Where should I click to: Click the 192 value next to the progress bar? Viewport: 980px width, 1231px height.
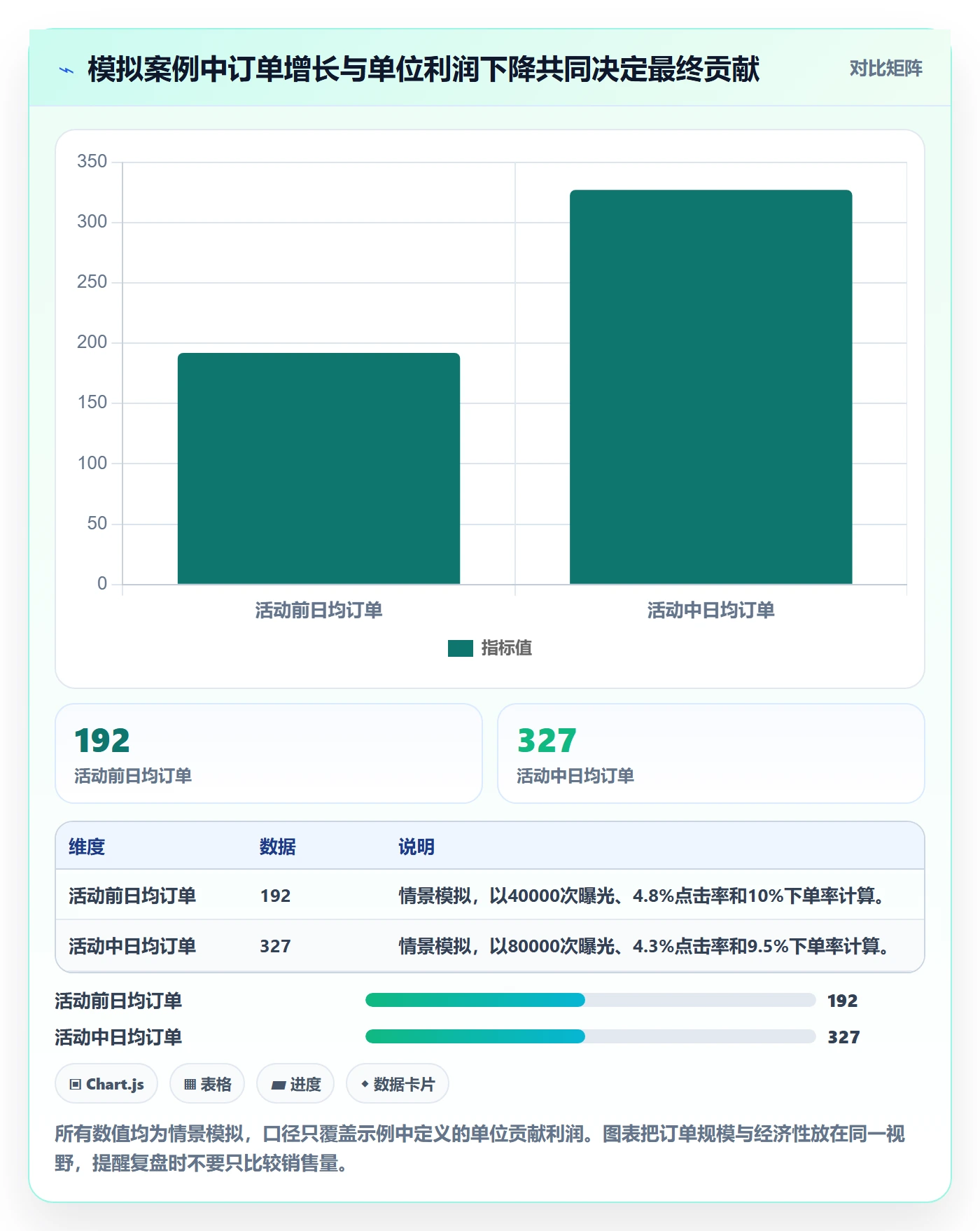(x=842, y=1001)
